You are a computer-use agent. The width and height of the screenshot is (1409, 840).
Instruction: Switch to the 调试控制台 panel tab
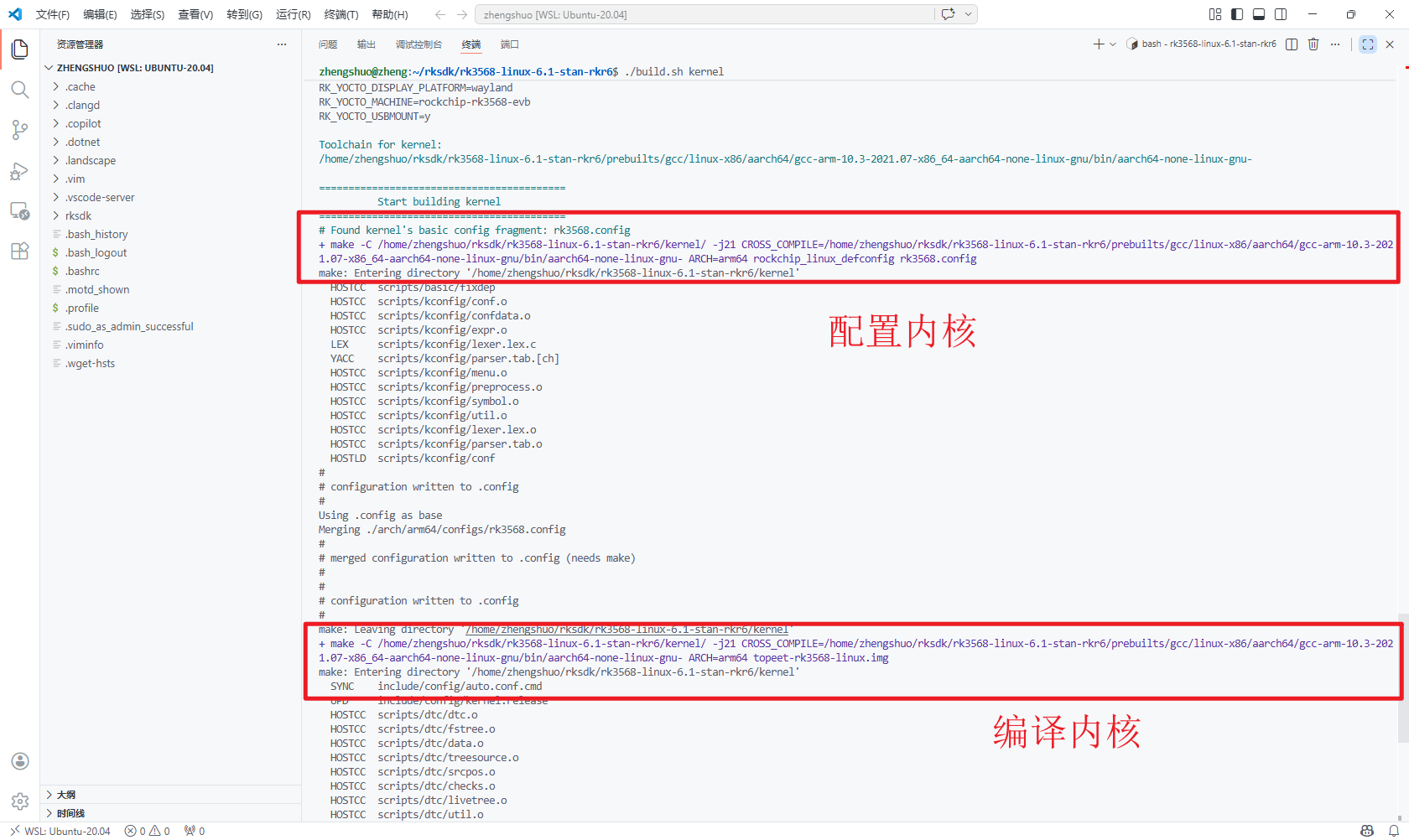click(x=419, y=44)
